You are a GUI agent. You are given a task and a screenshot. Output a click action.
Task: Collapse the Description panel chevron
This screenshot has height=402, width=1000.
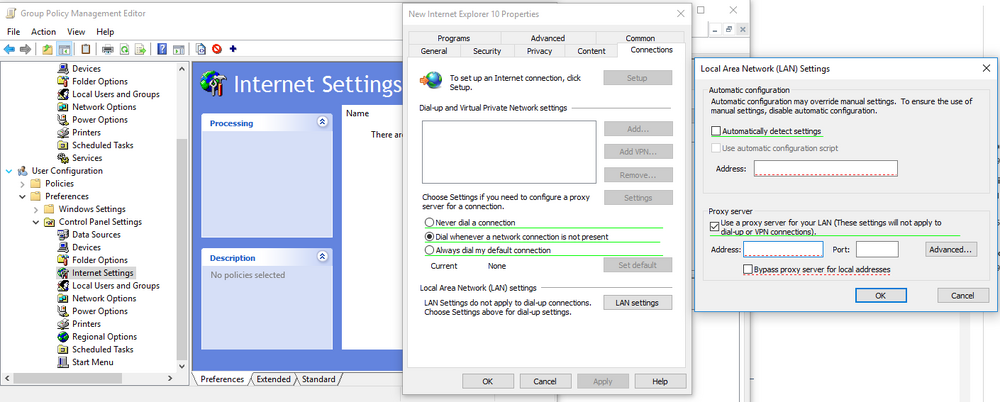point(322,257)
